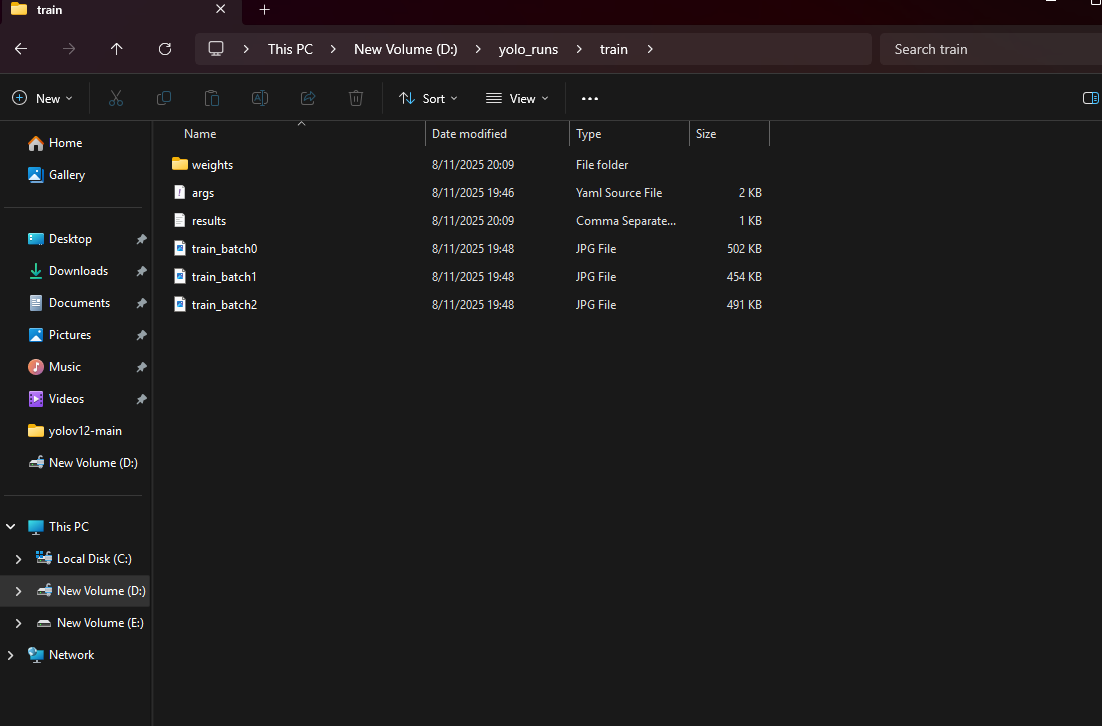
Task: Navigate to yolo_runs in address bar
Action: pos(528,49)
